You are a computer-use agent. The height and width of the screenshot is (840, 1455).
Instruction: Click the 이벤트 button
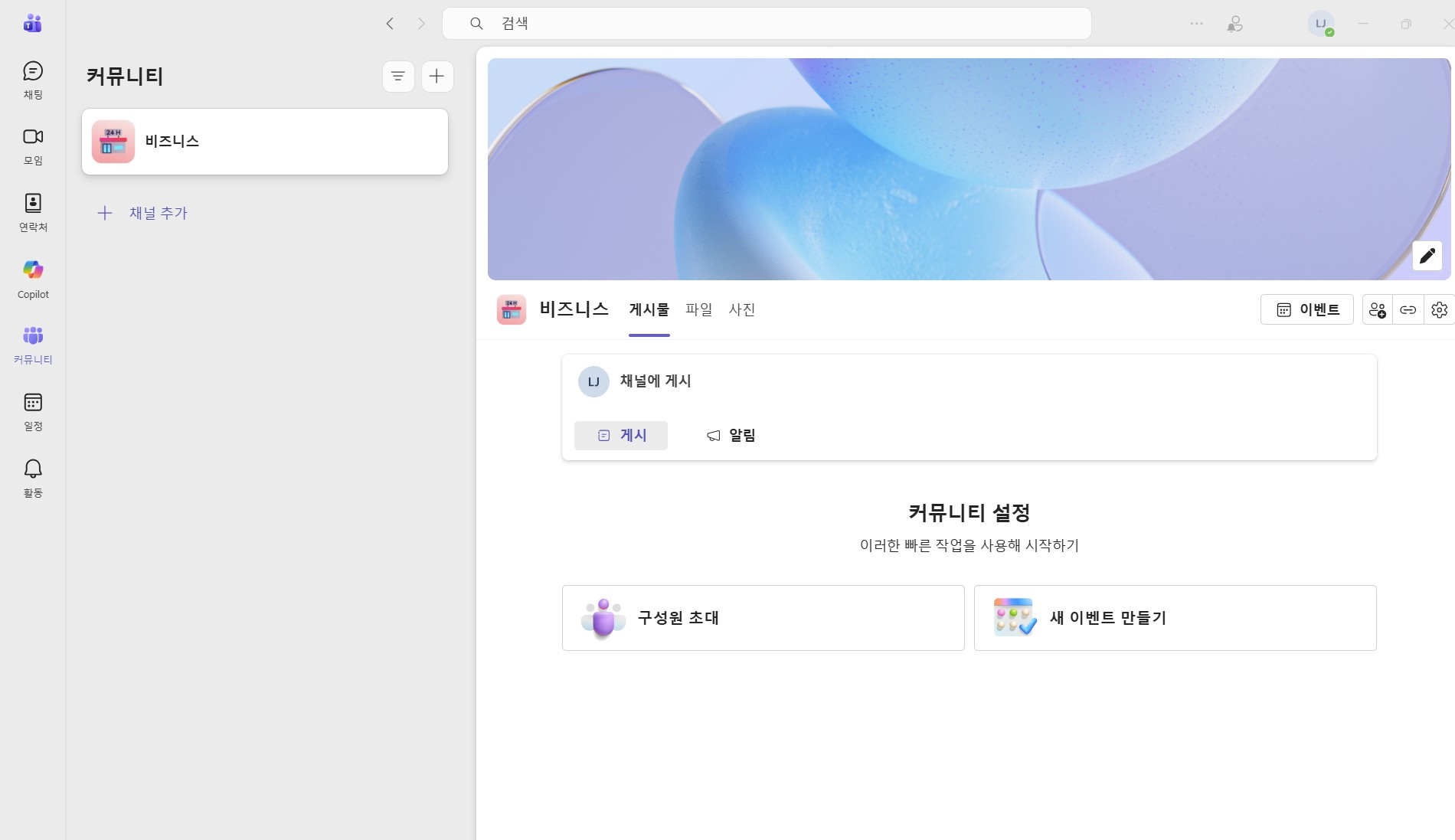(x=1307, y=309)
